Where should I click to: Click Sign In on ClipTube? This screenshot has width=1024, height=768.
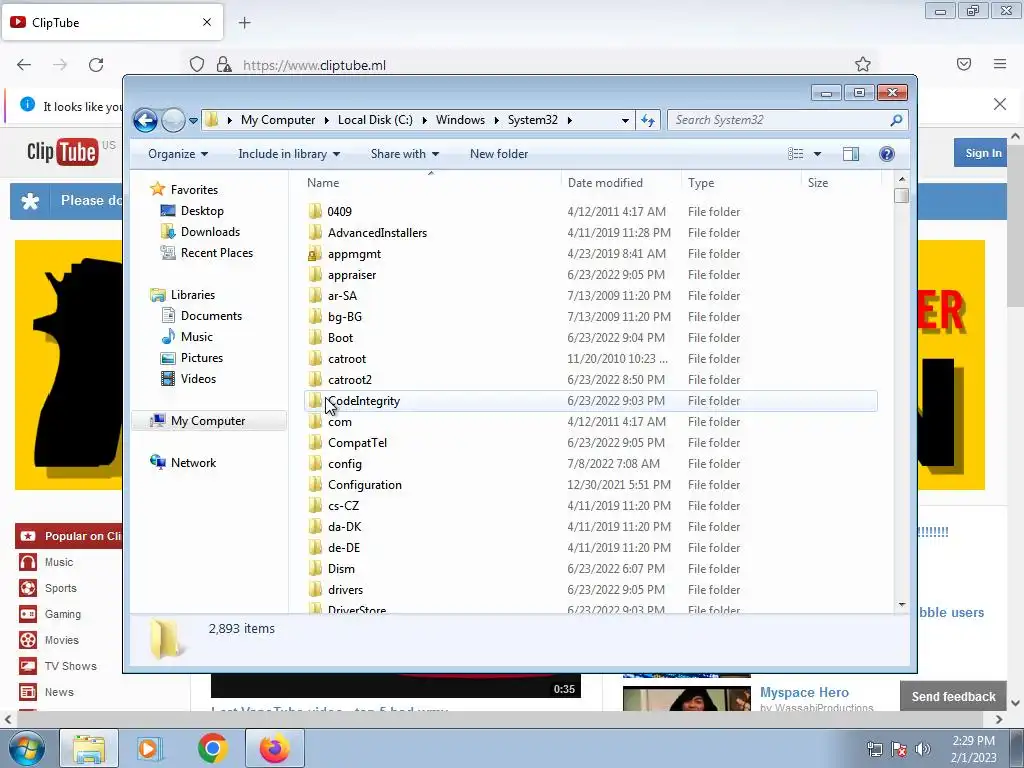(983, 153)
